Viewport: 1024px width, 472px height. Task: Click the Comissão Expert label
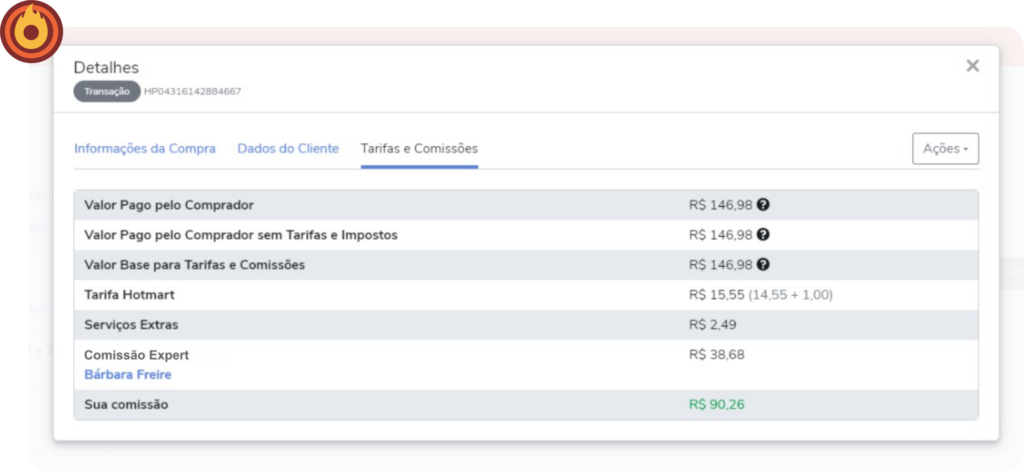(x=137, y=355)
